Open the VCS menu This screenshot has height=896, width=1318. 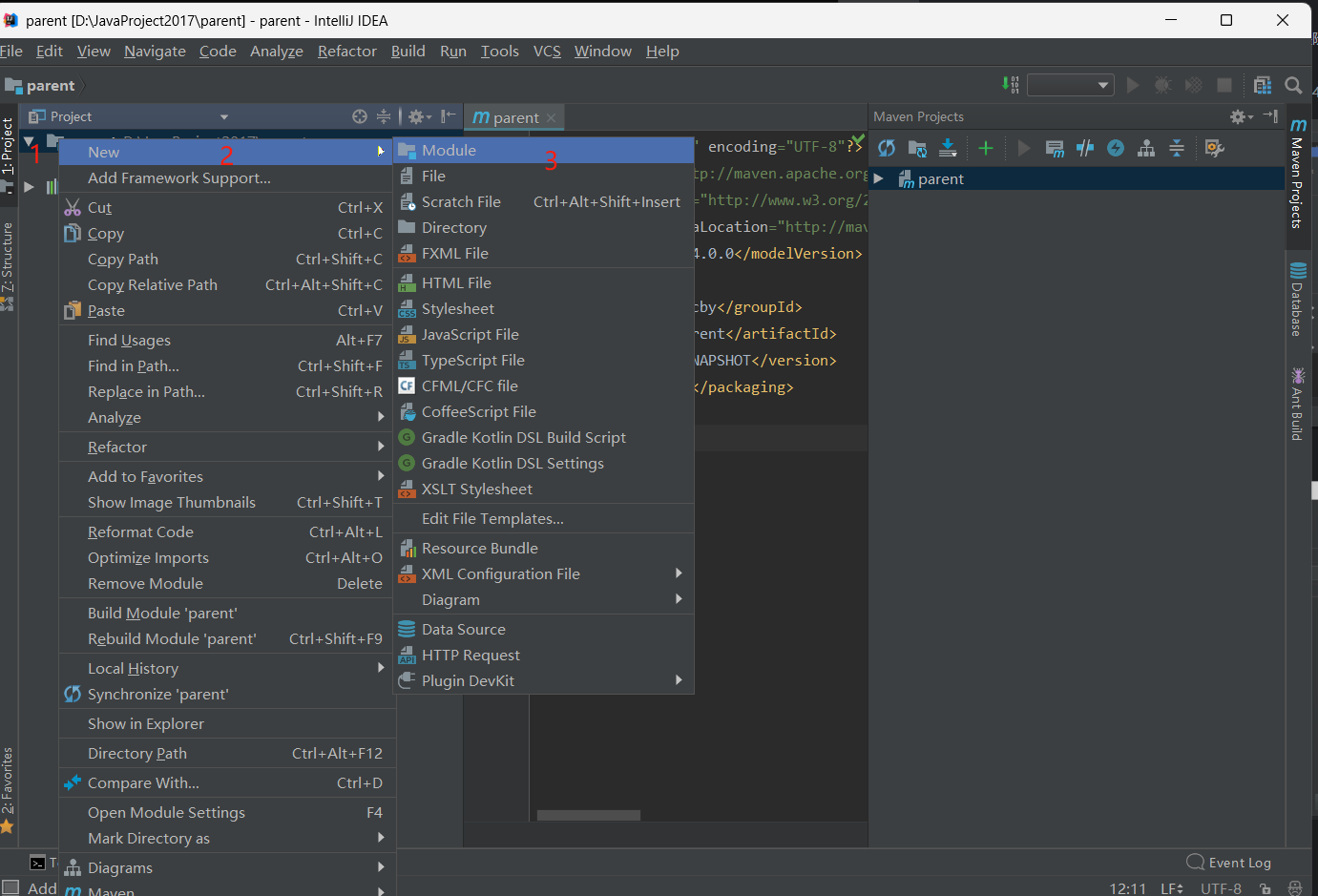coord(547,52)
